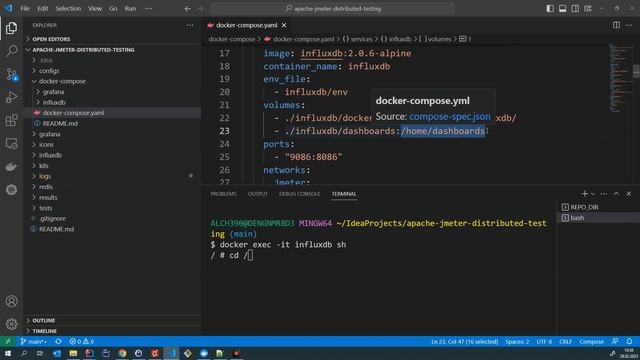
Task: Open Explorer Views and More Actions ellipsis
Action: (x=190, y=25)
